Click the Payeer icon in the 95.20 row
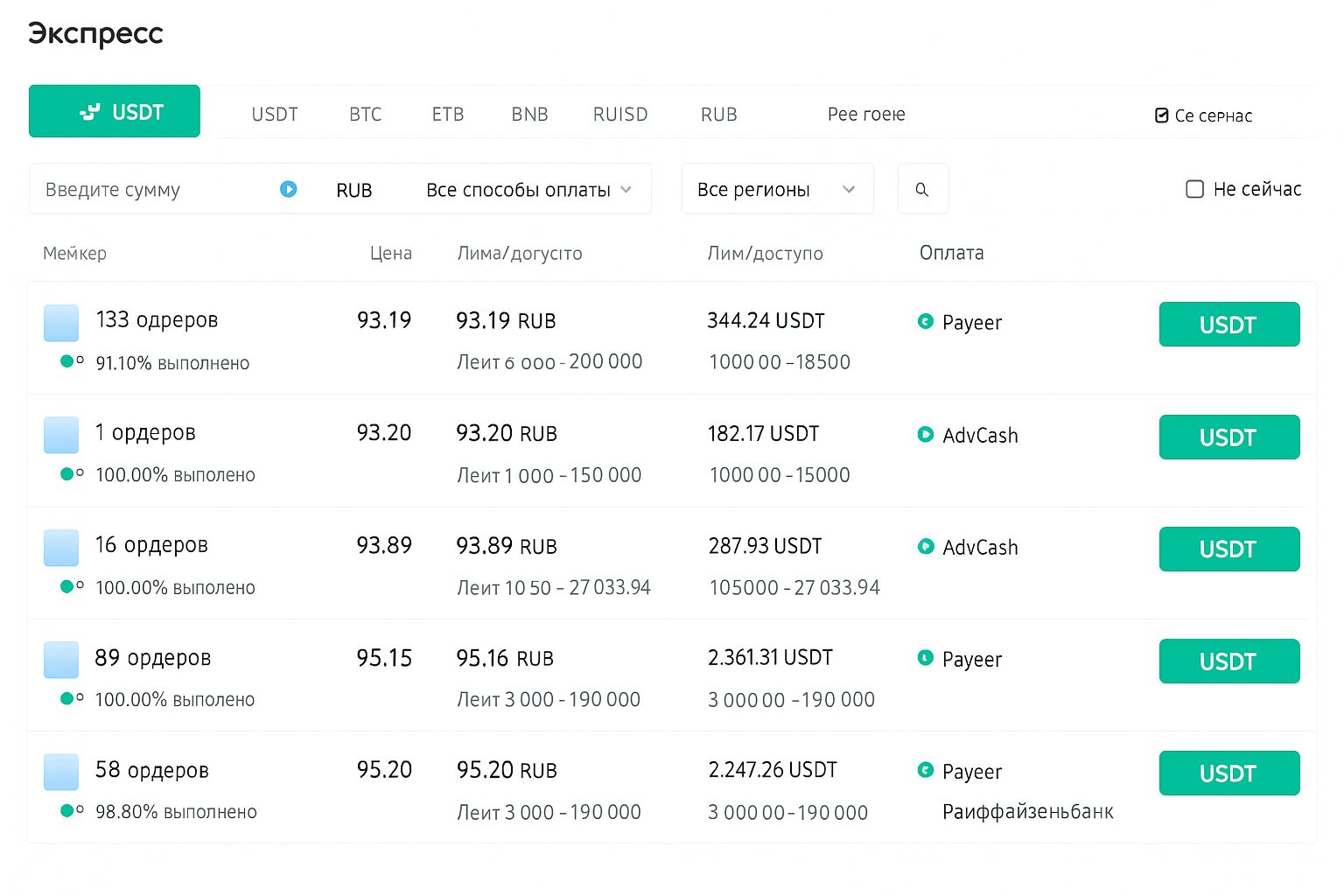This screenshot has width=1344, height=896. 926,770
